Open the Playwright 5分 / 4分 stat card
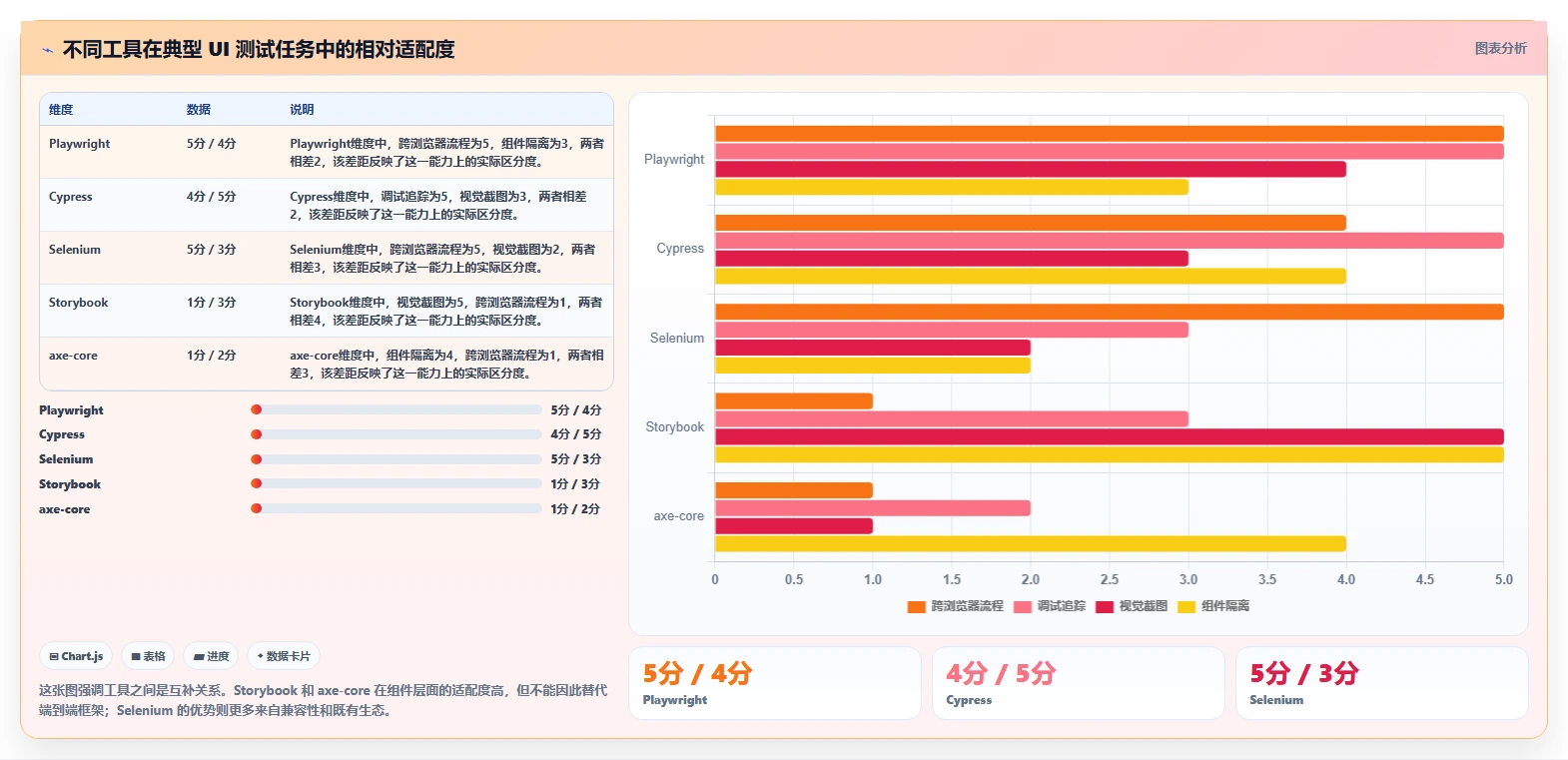Viewport: 1568px width, 760px height. coord(775,683)
